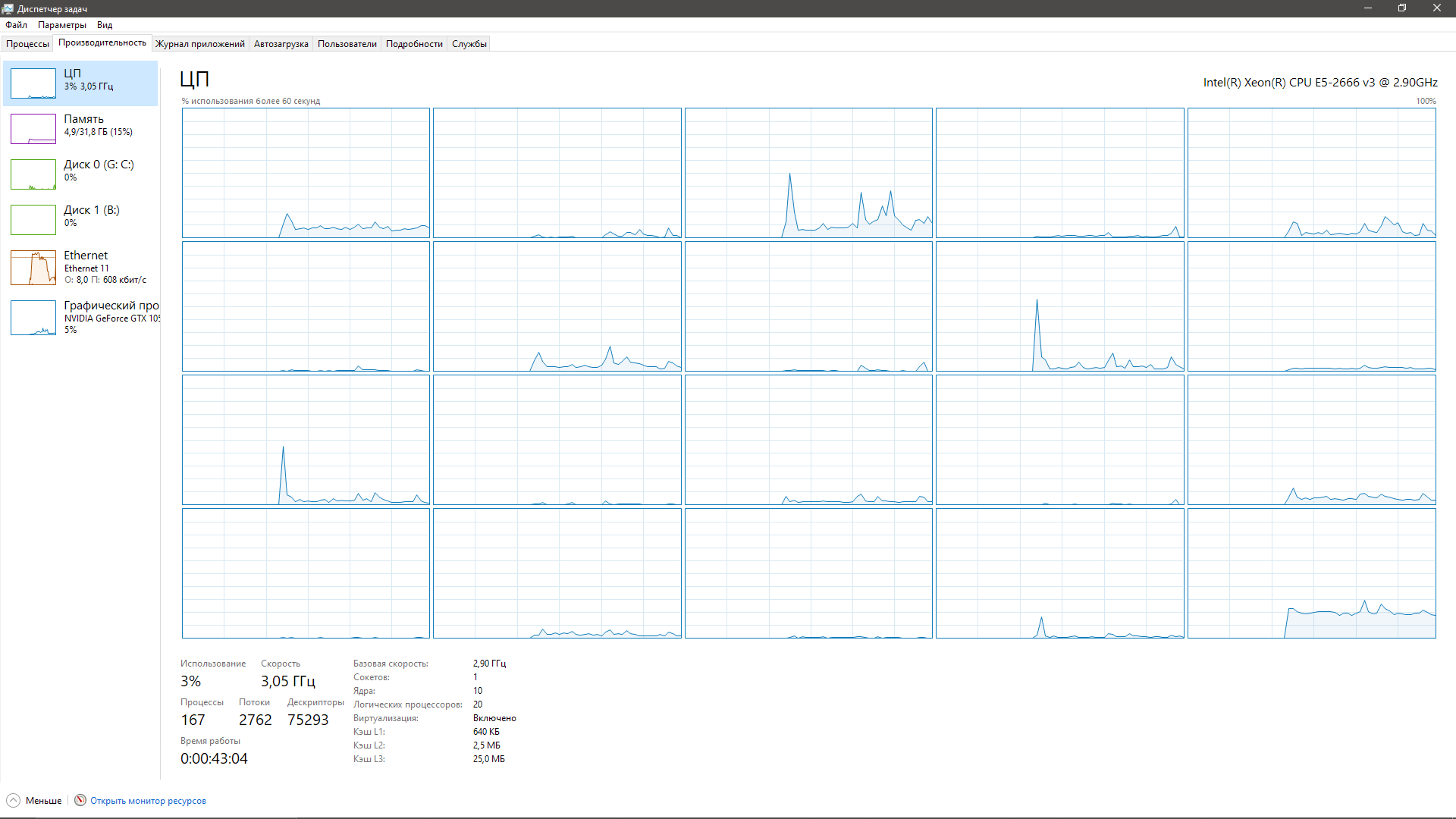Go to the Автозагрузка tab
Viewport: 1456px width, 819px height.
pyautogui.click(x=281, y=44)
